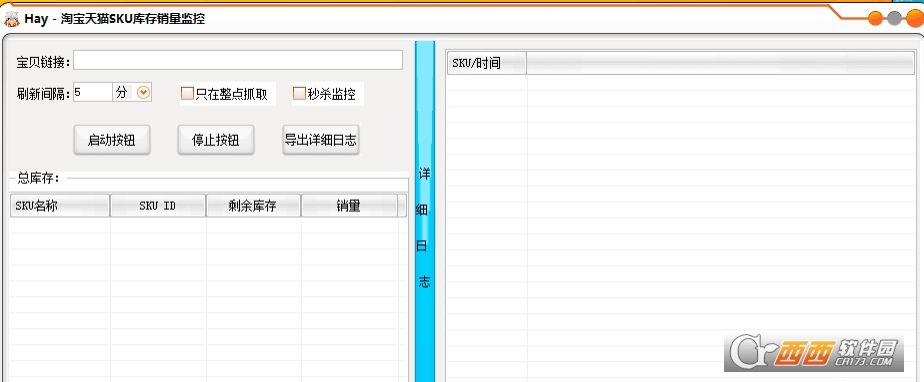The image size is (924, 382).
Task: Click the 停止按钮 button
Action: coord(216,140)
